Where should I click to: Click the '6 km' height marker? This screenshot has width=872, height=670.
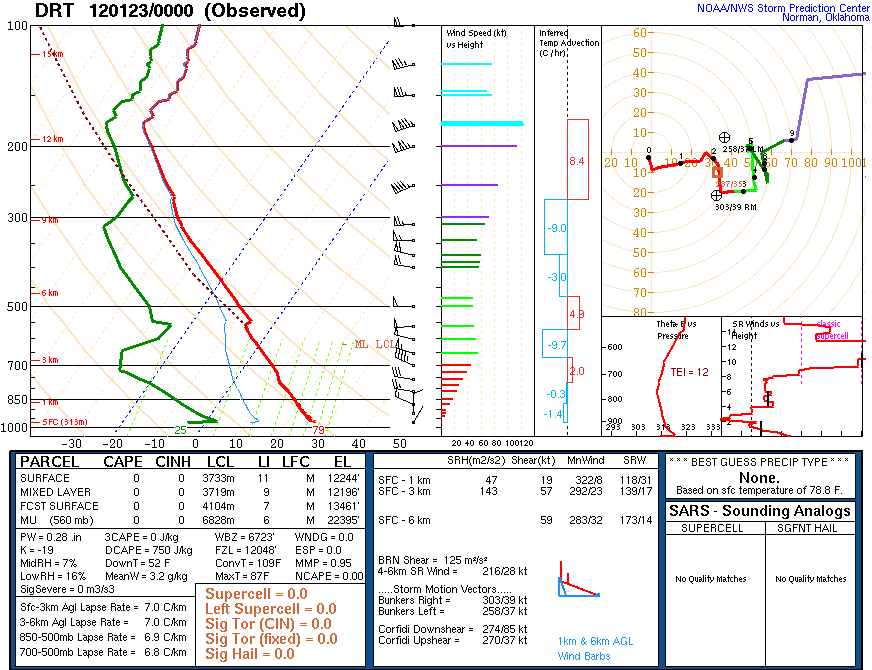(x=49, y=293)
